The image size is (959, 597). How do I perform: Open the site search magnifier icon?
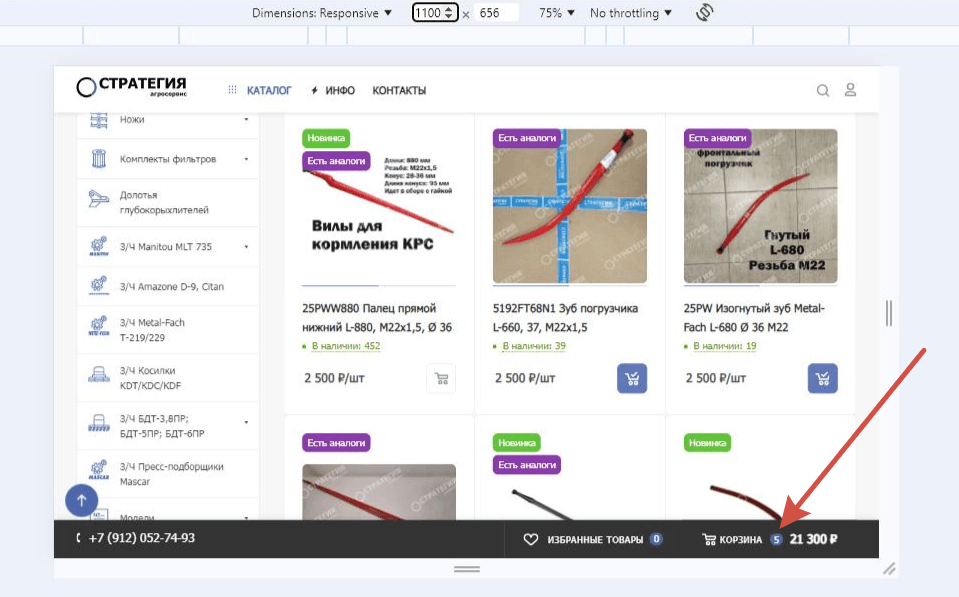[823, 91]
